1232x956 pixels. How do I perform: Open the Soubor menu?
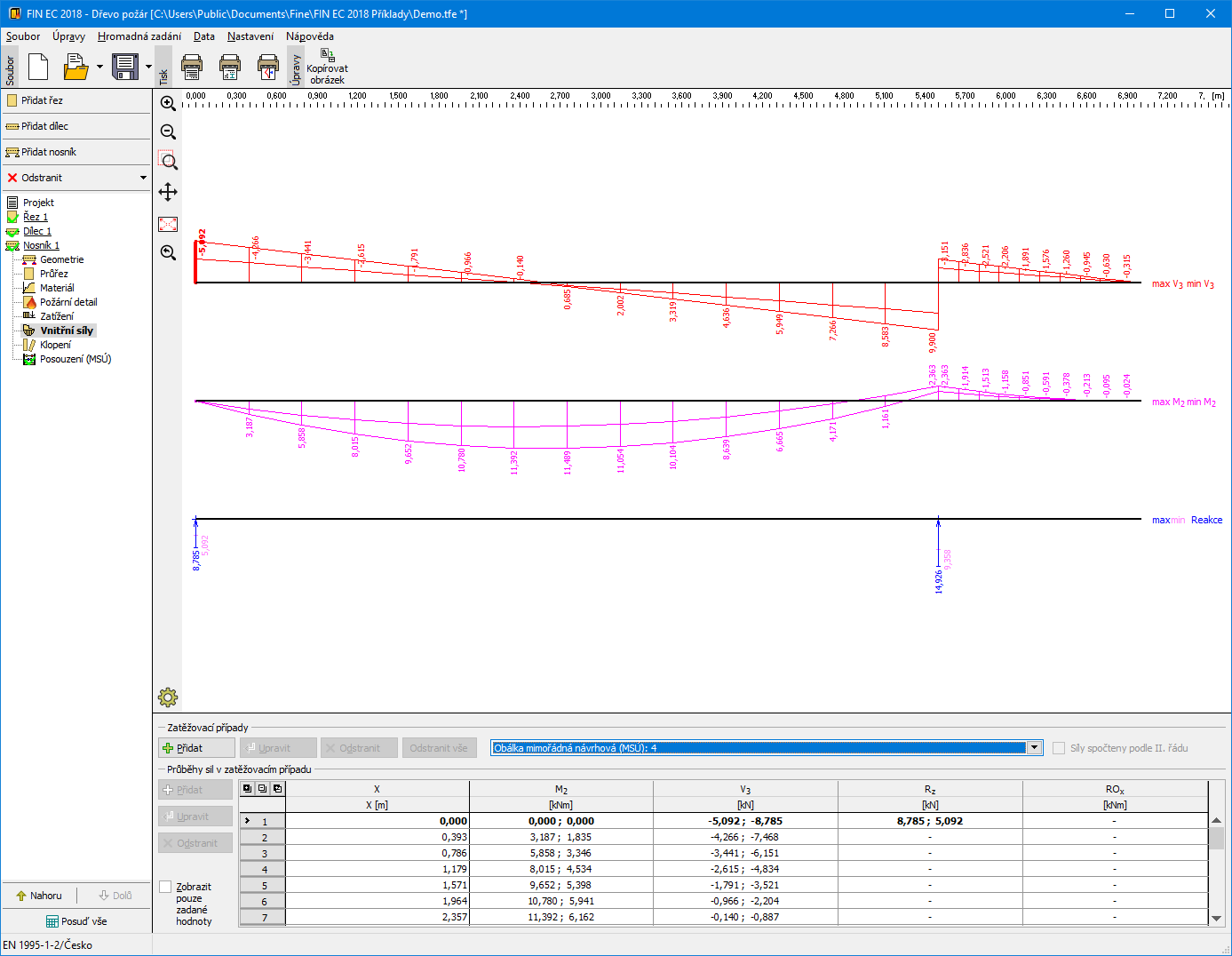pos(23,36)
